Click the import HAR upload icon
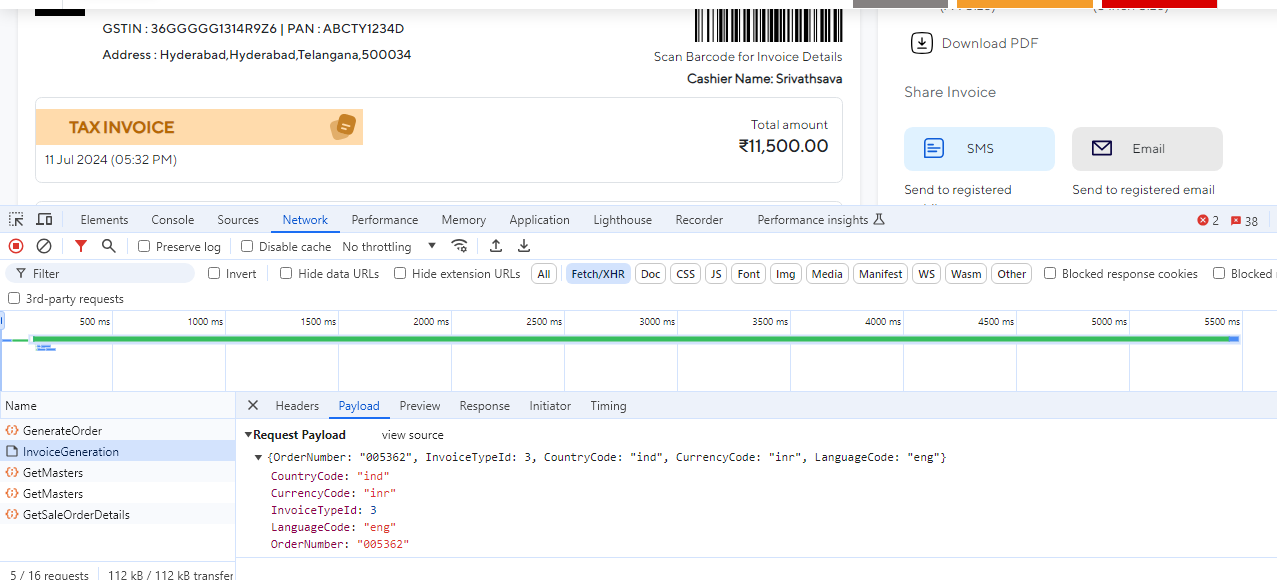Screen dimensions: 1277x580 [x=496, y=246]
